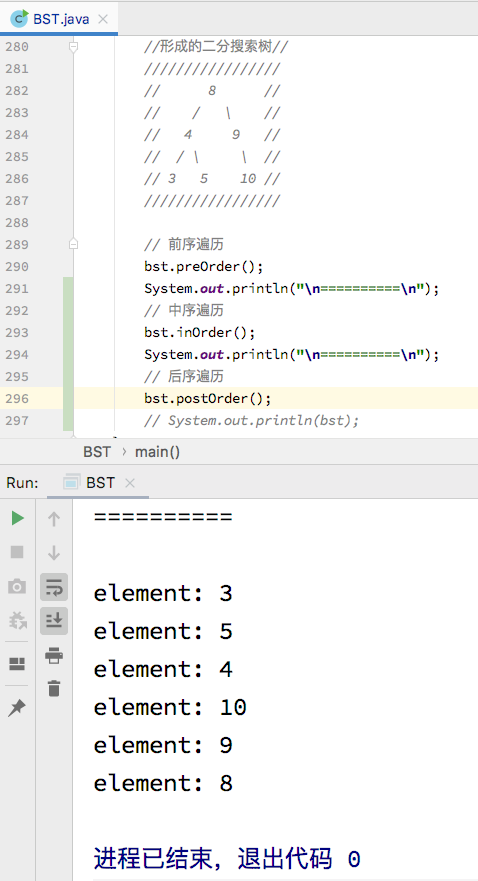Screen dimensions: 478x881
Task: Click the BST breadcrumb
Action: point(97,452)
